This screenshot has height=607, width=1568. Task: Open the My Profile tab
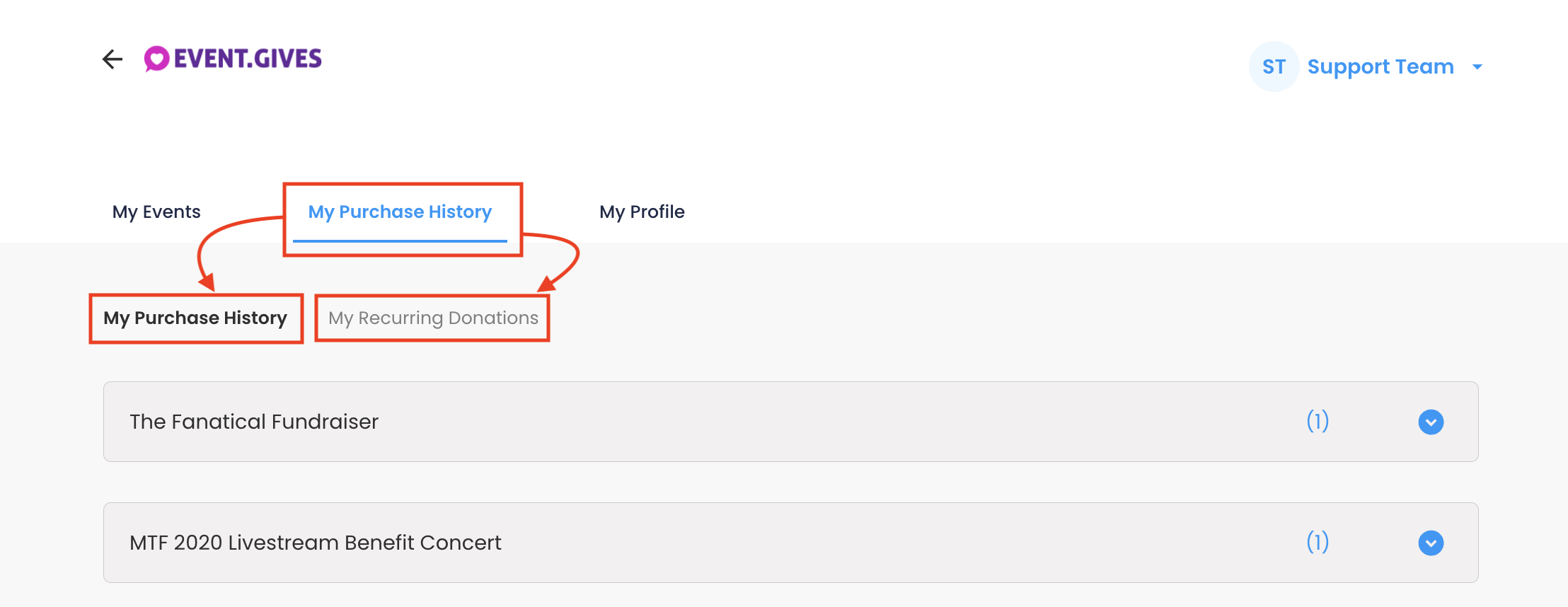point(642,212)
